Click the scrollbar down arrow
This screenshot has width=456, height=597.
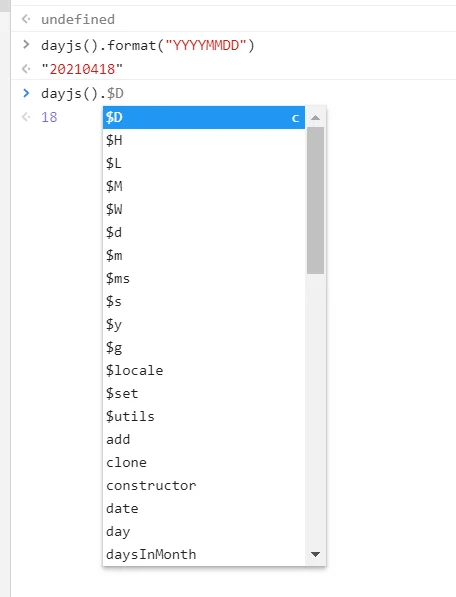(315, 554)
